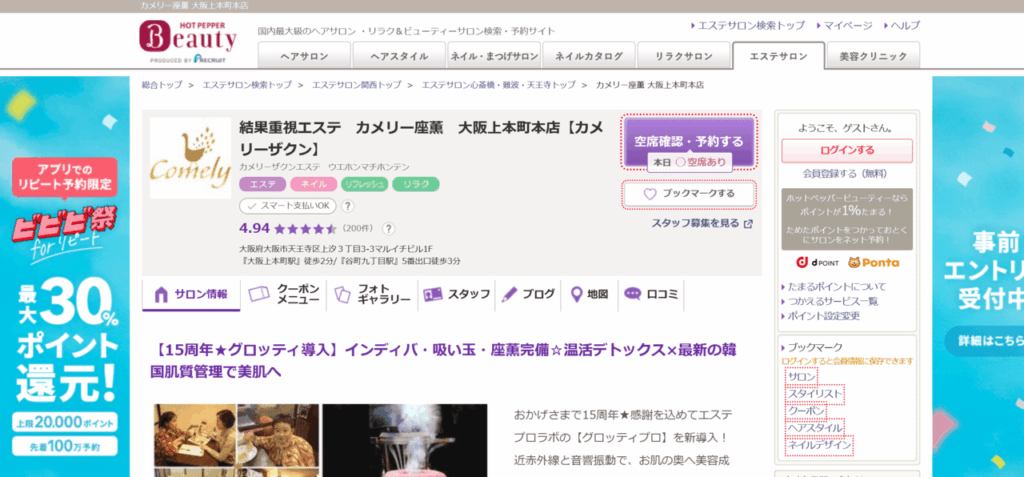The image size is (1024, 477).
Task: Click the 空席確認・予約する button
Action: pyautogui.click(x=689, y=142)
